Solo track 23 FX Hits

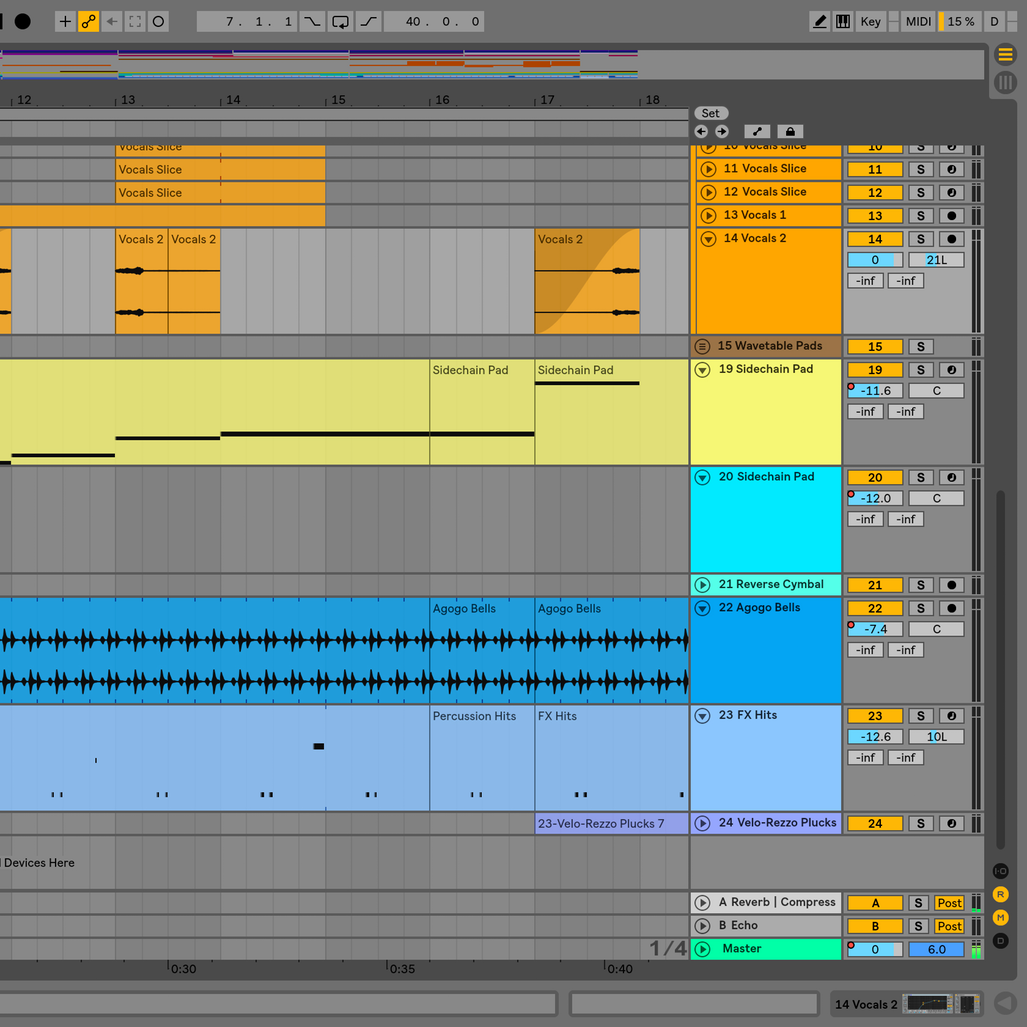pyautogui.click(x=920, y=716)
